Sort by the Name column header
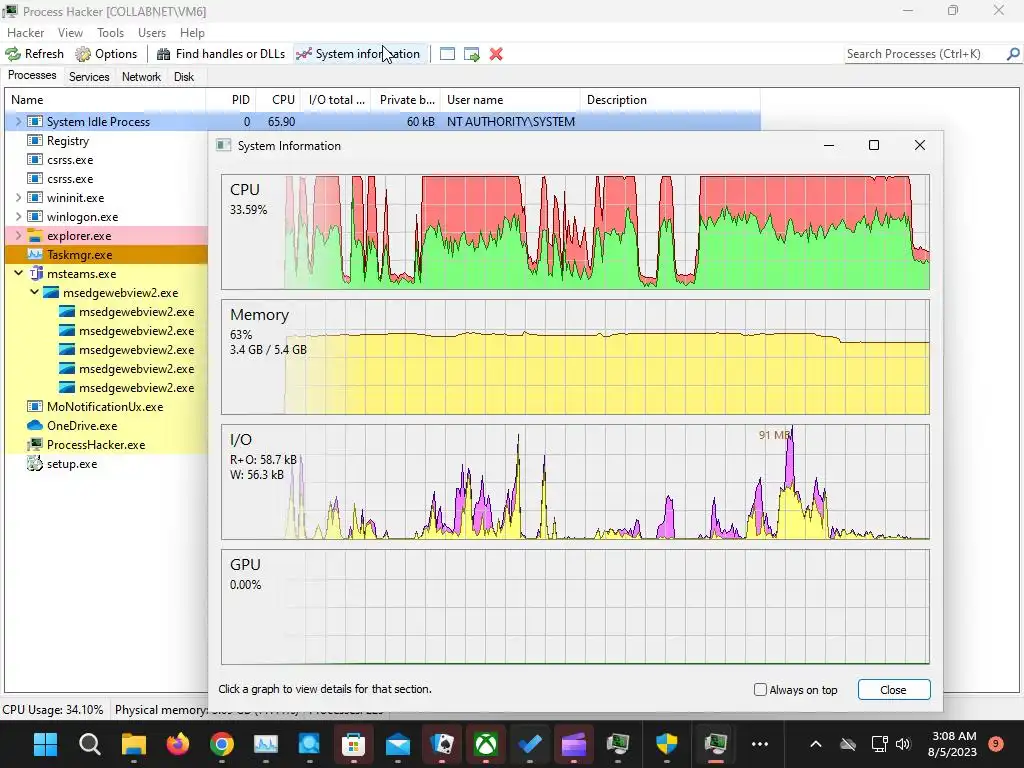 click(x=105, y=100)
